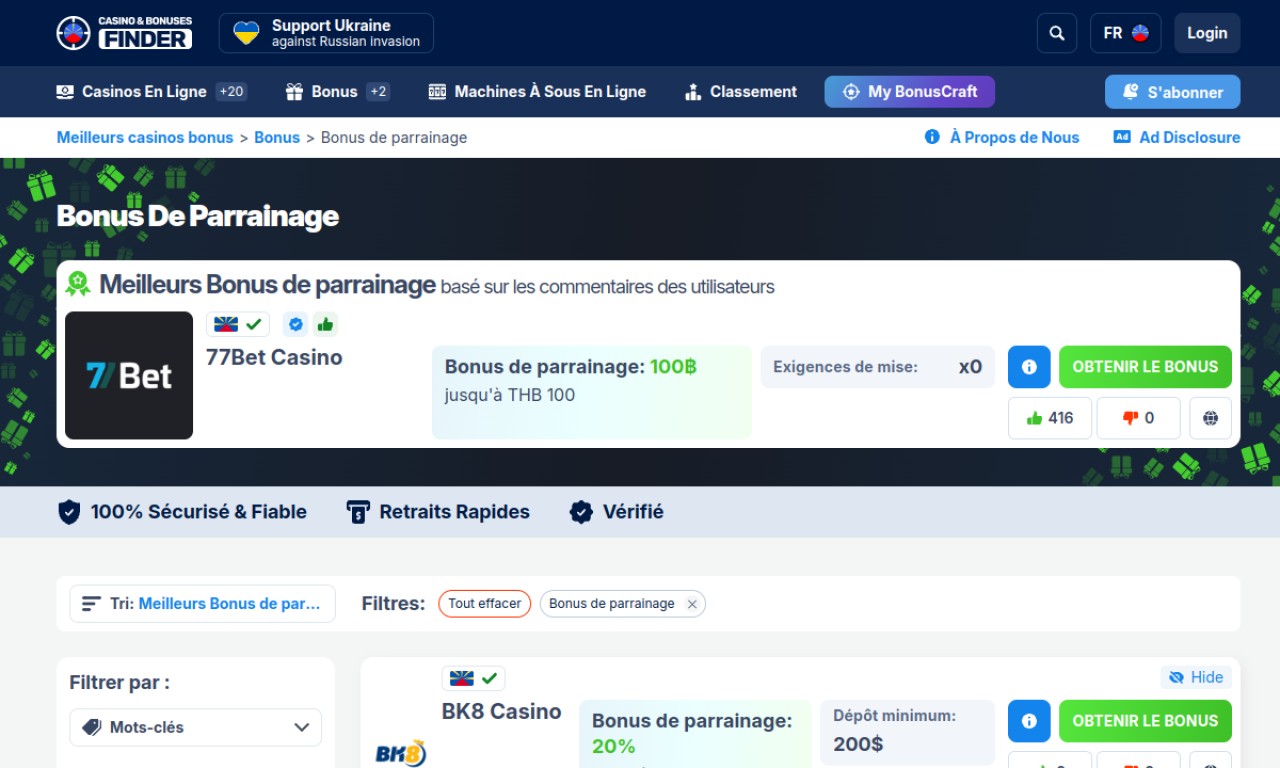The image size is (1280, 768).
Task: Open the search icon in the header
Action: click(x=1057, y=33)
